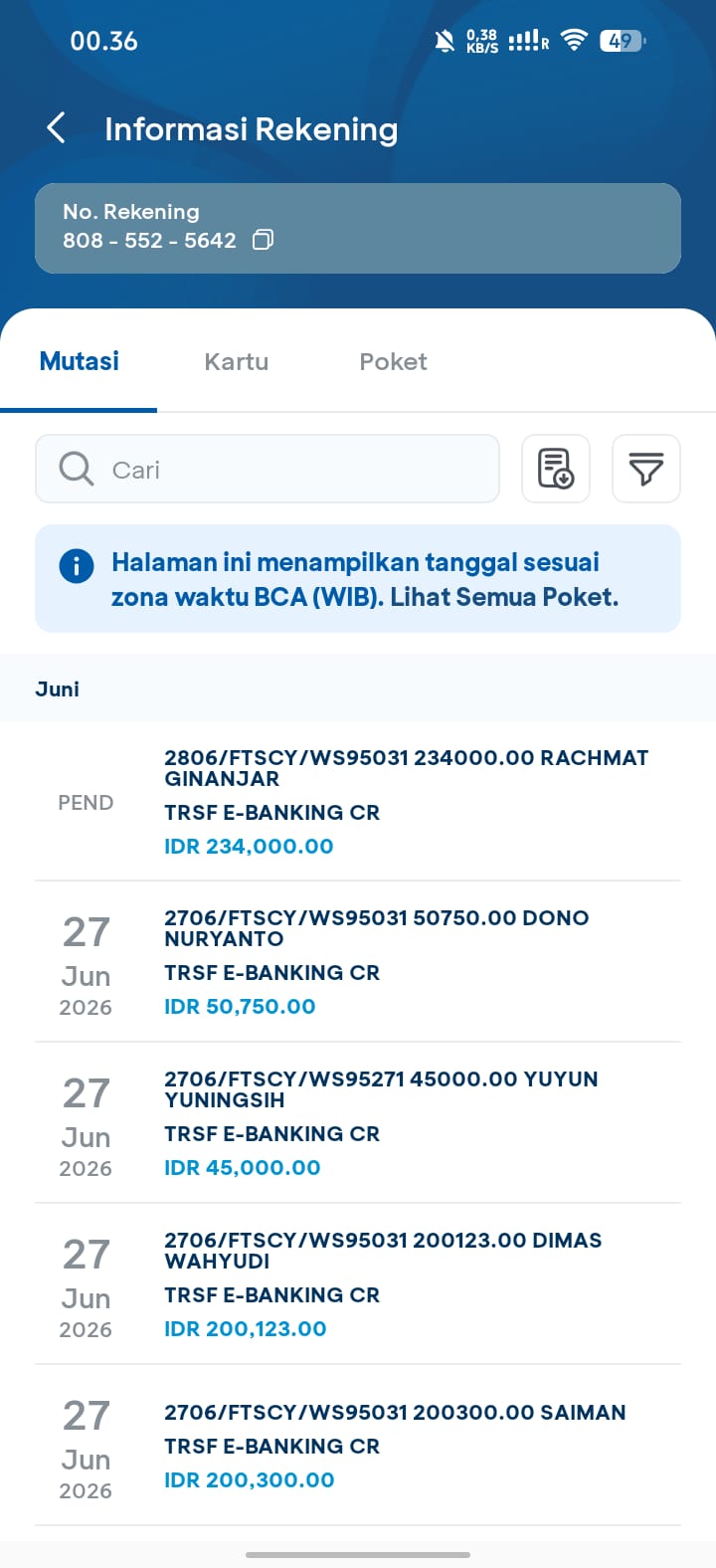Image resolution: width=716 pixels, height=1568 pixels.
Task: Open the download statement icon
Action: (556, 469)
